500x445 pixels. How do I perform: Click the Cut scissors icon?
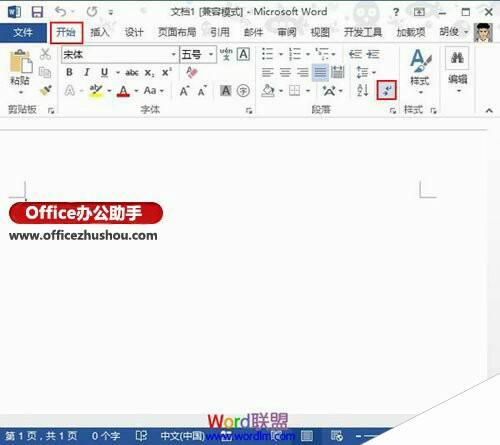click(x=45, y=54)
